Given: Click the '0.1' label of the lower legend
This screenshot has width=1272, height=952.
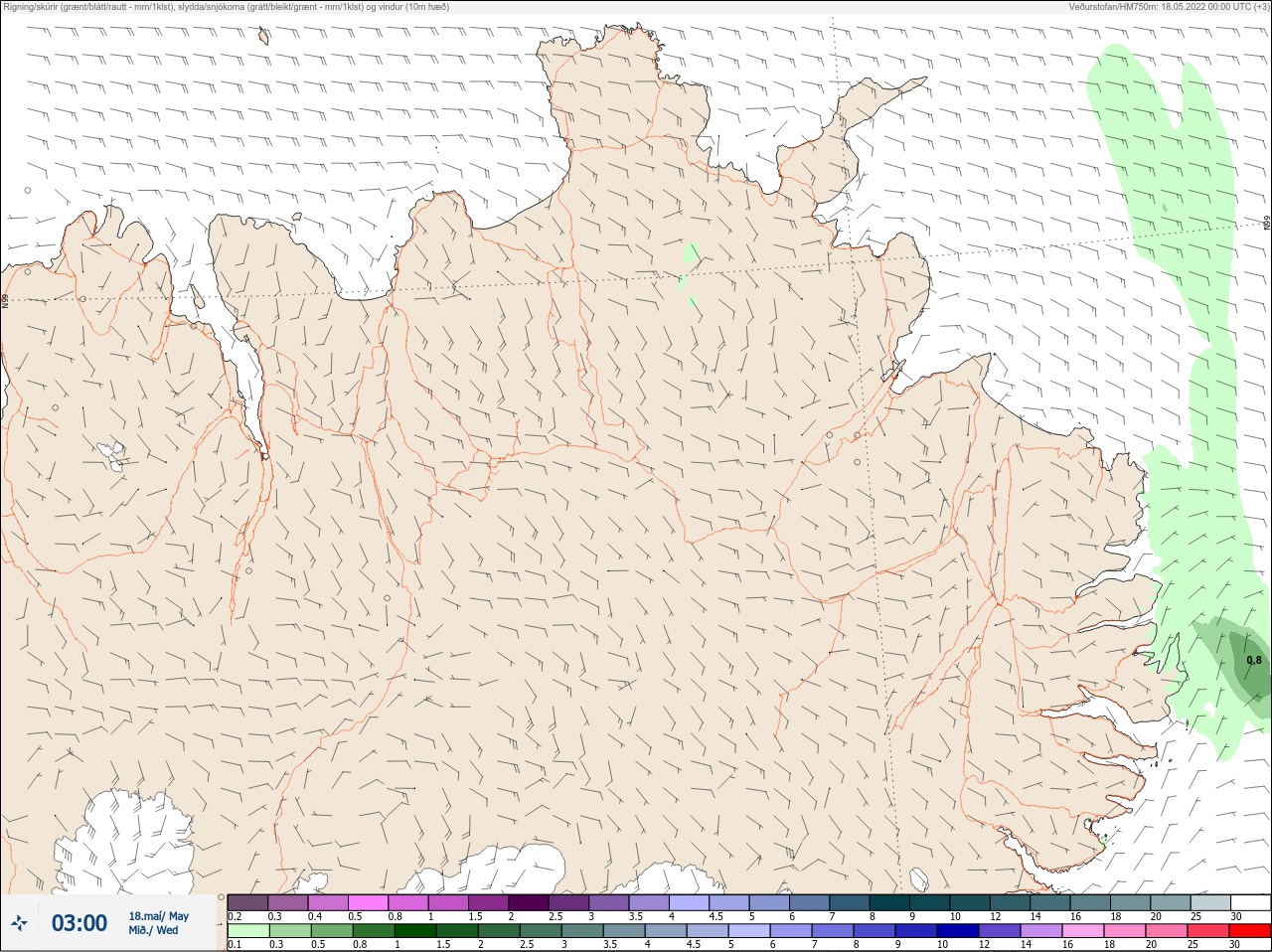Looking at the screenshot, I should [235, 944].
